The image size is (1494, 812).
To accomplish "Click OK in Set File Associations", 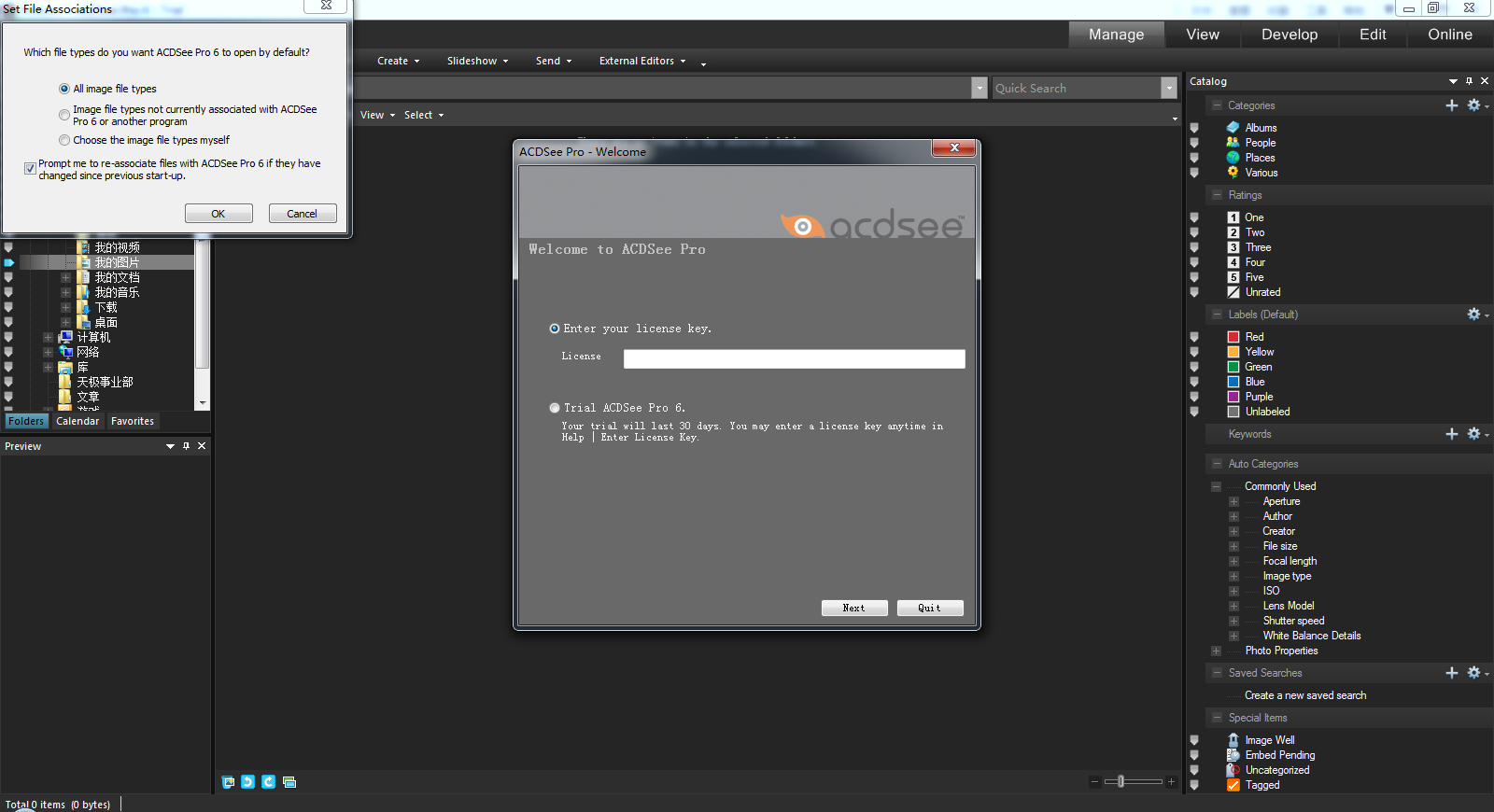I will coord(218,214).
